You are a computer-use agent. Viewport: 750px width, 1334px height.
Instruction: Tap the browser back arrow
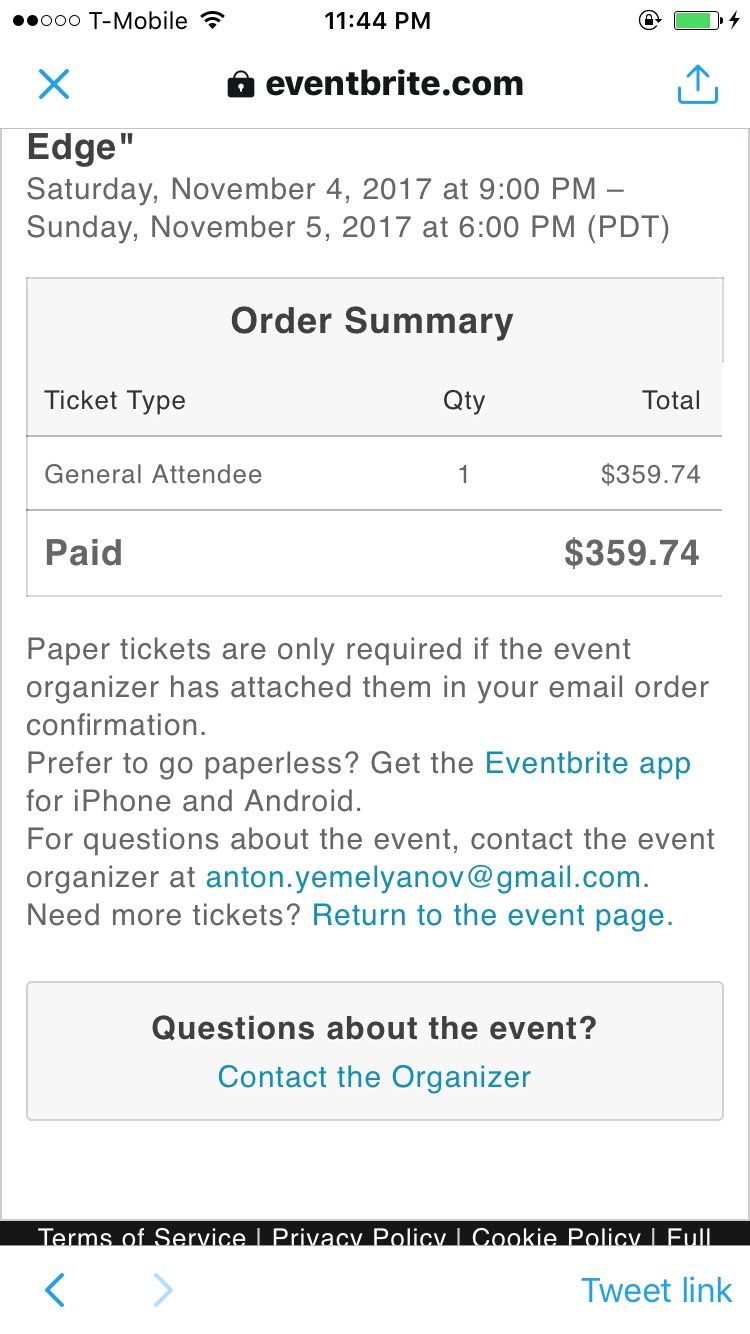55,1290
